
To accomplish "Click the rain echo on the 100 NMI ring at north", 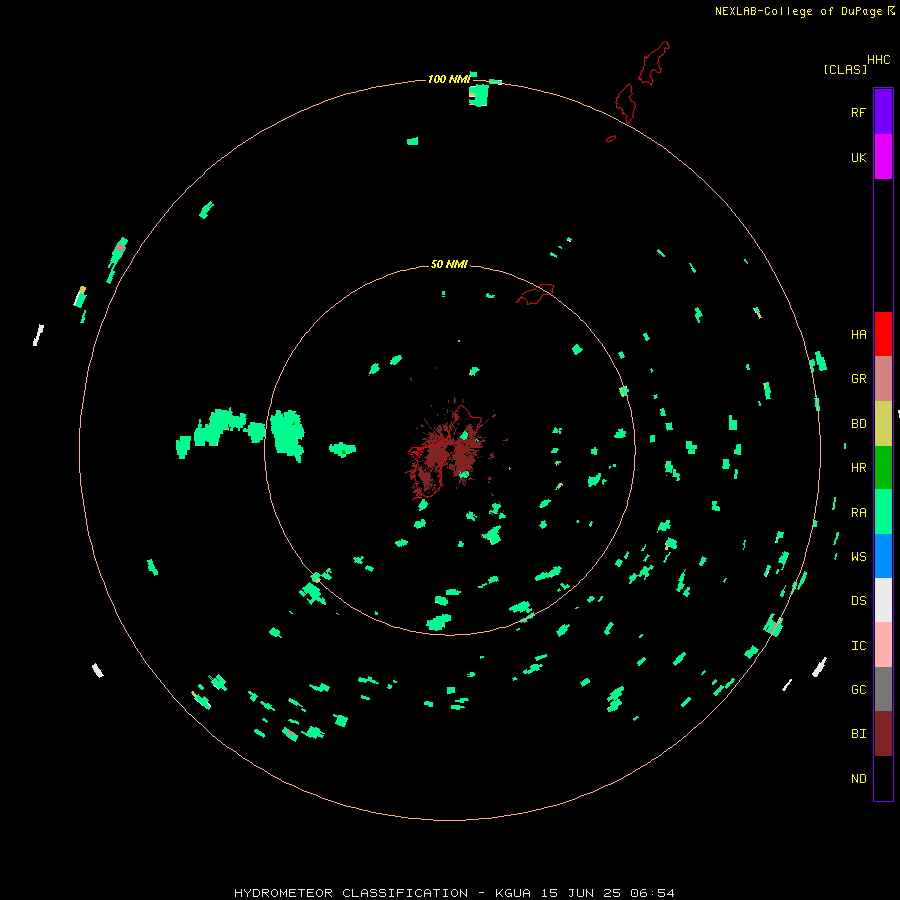I will click(479, 95).
